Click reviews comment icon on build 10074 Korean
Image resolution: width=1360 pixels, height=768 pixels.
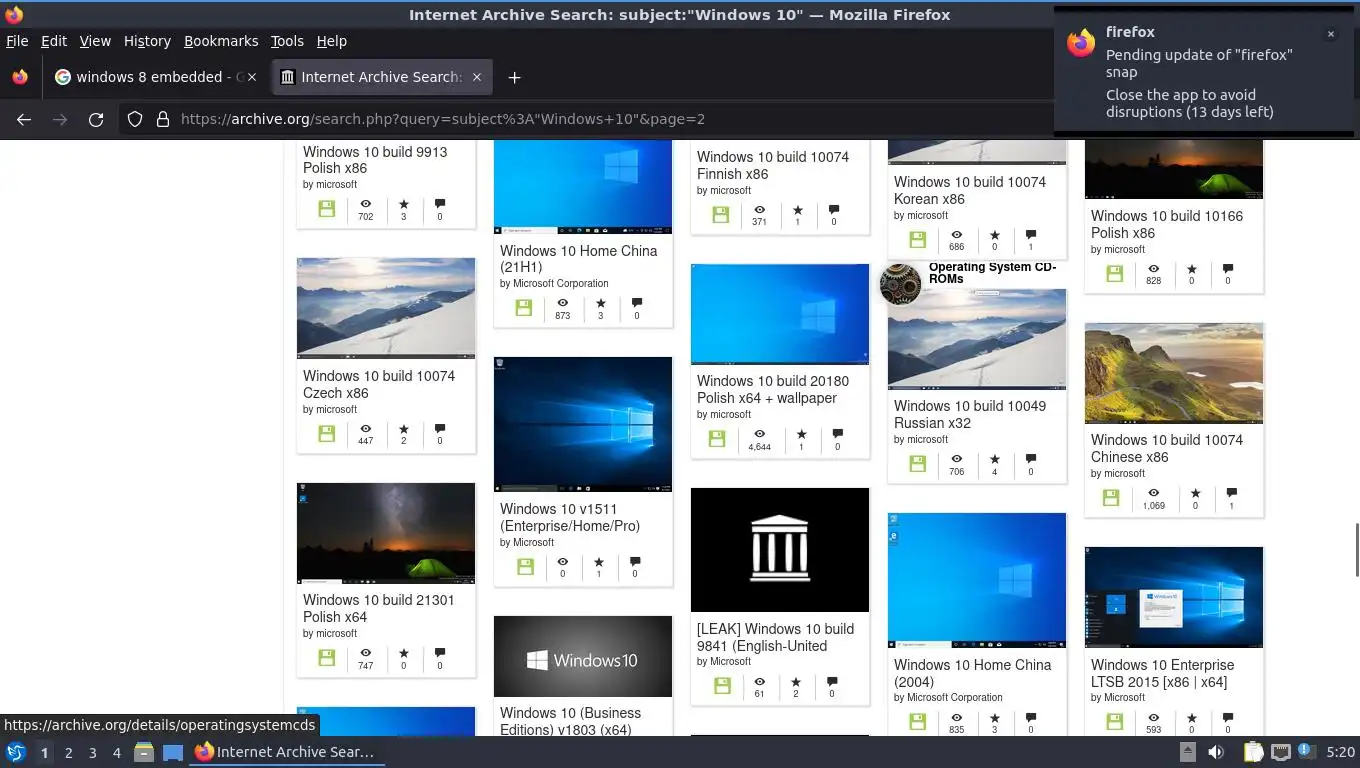1031,234
